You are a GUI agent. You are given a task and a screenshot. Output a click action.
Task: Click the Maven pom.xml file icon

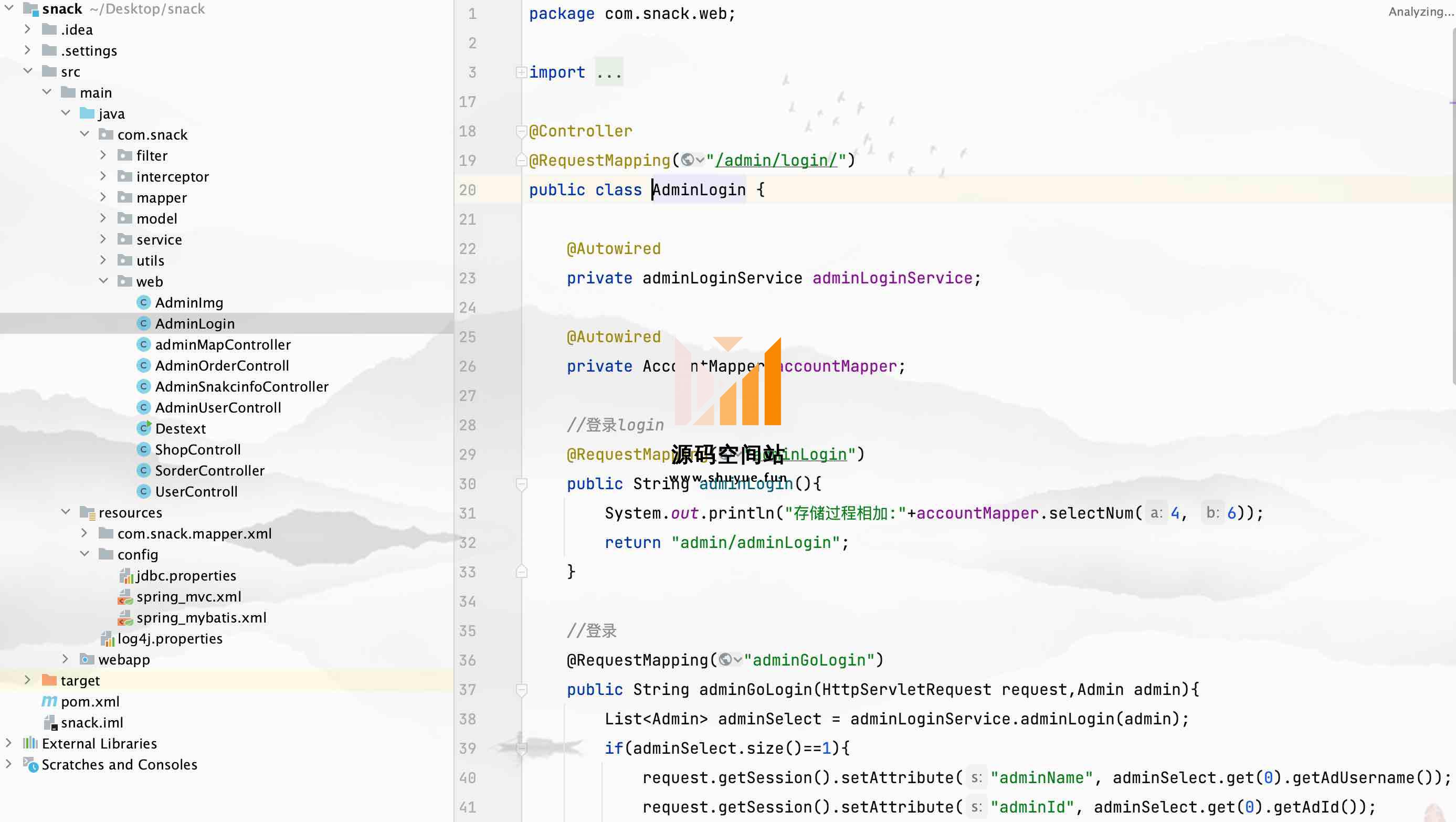coord(49,701)
